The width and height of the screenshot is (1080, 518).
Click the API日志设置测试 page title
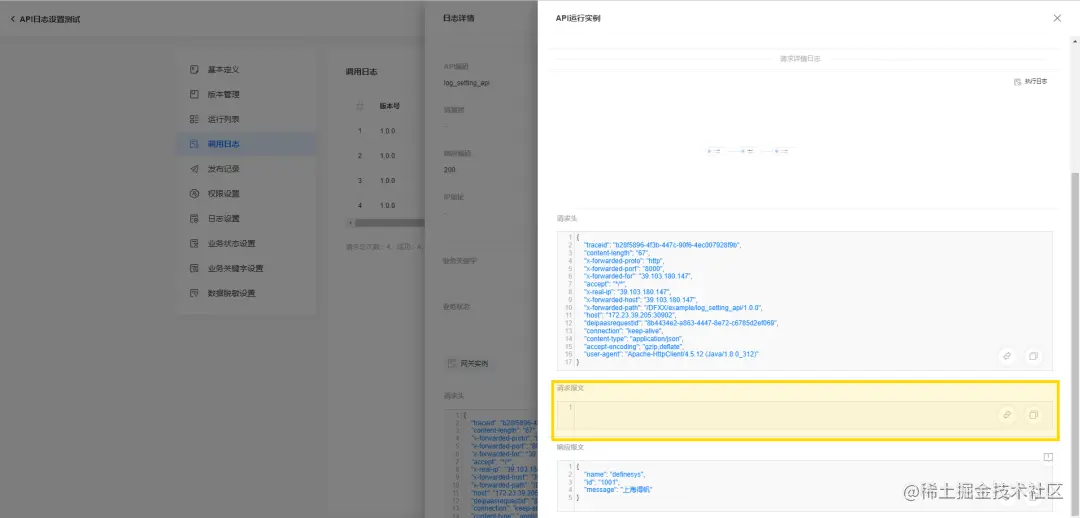coord(50,19)
